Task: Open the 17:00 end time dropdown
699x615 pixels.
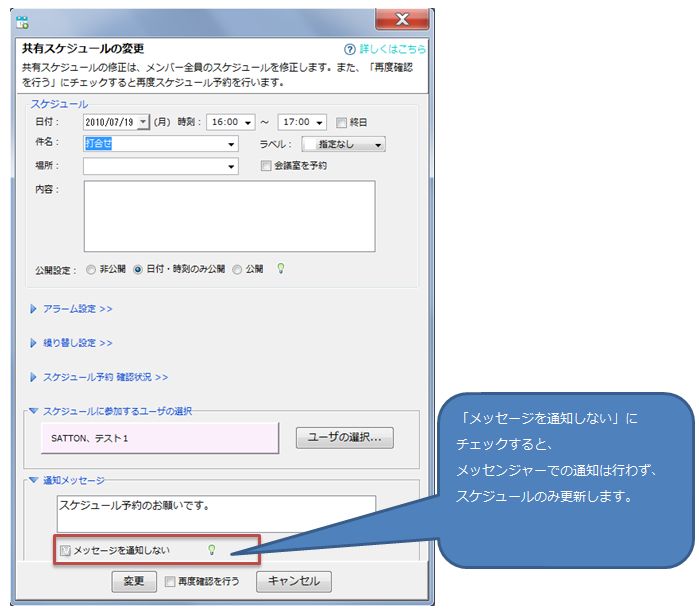Action: [319, 122]
